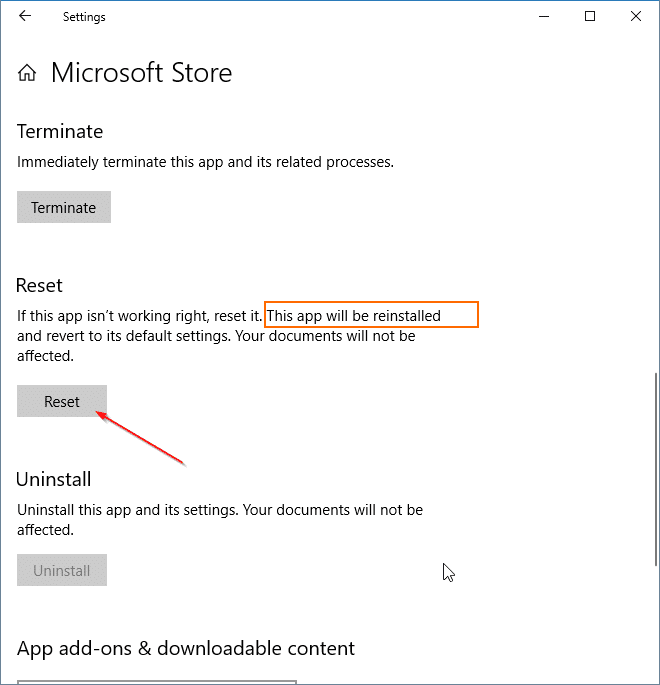This screenshot has height=685, width=660.
Task: Click the greyed-out Uninstall button
Action: (x=62, y=570)
